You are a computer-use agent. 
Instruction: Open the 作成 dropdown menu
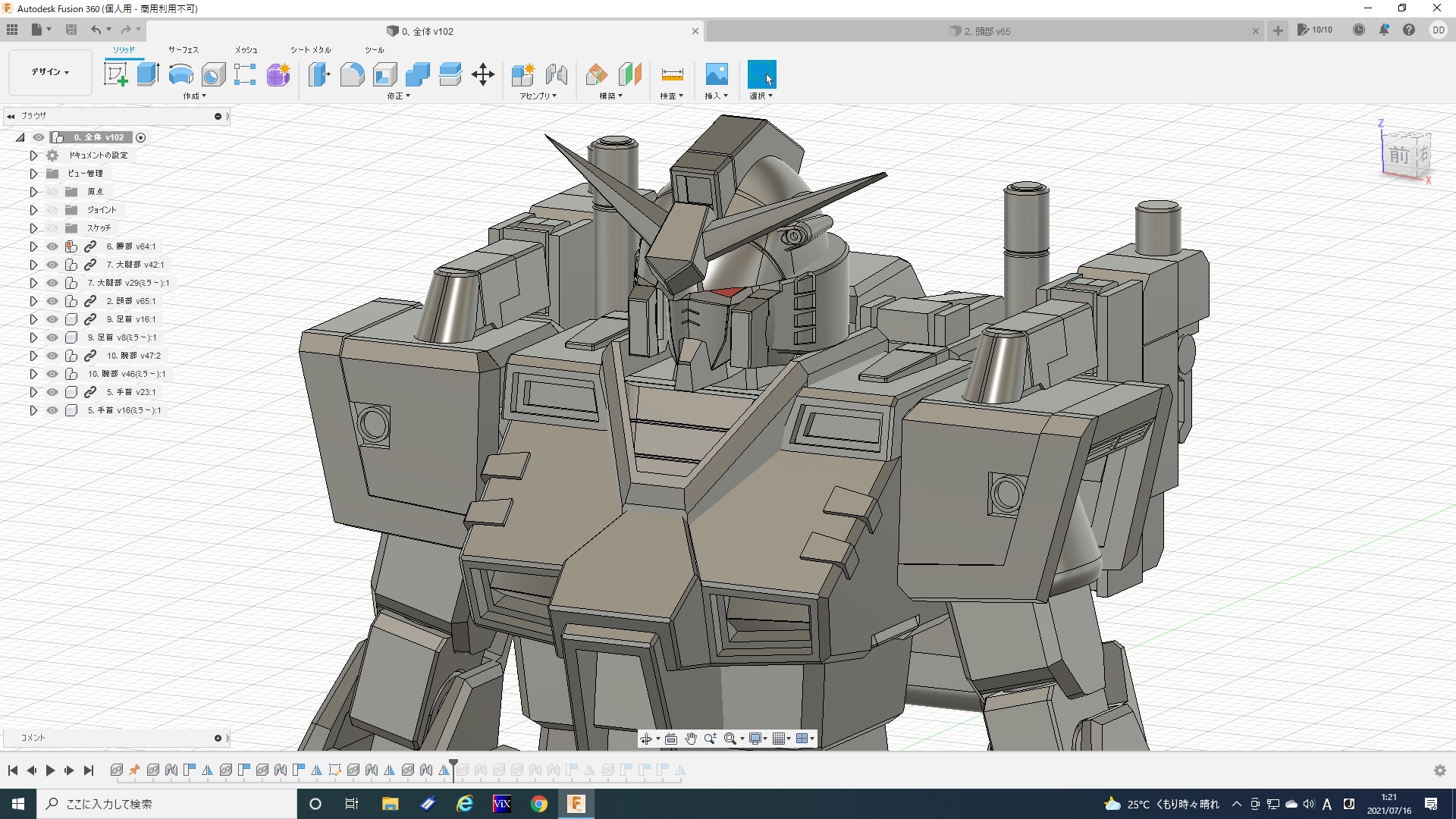click(194, 96)
